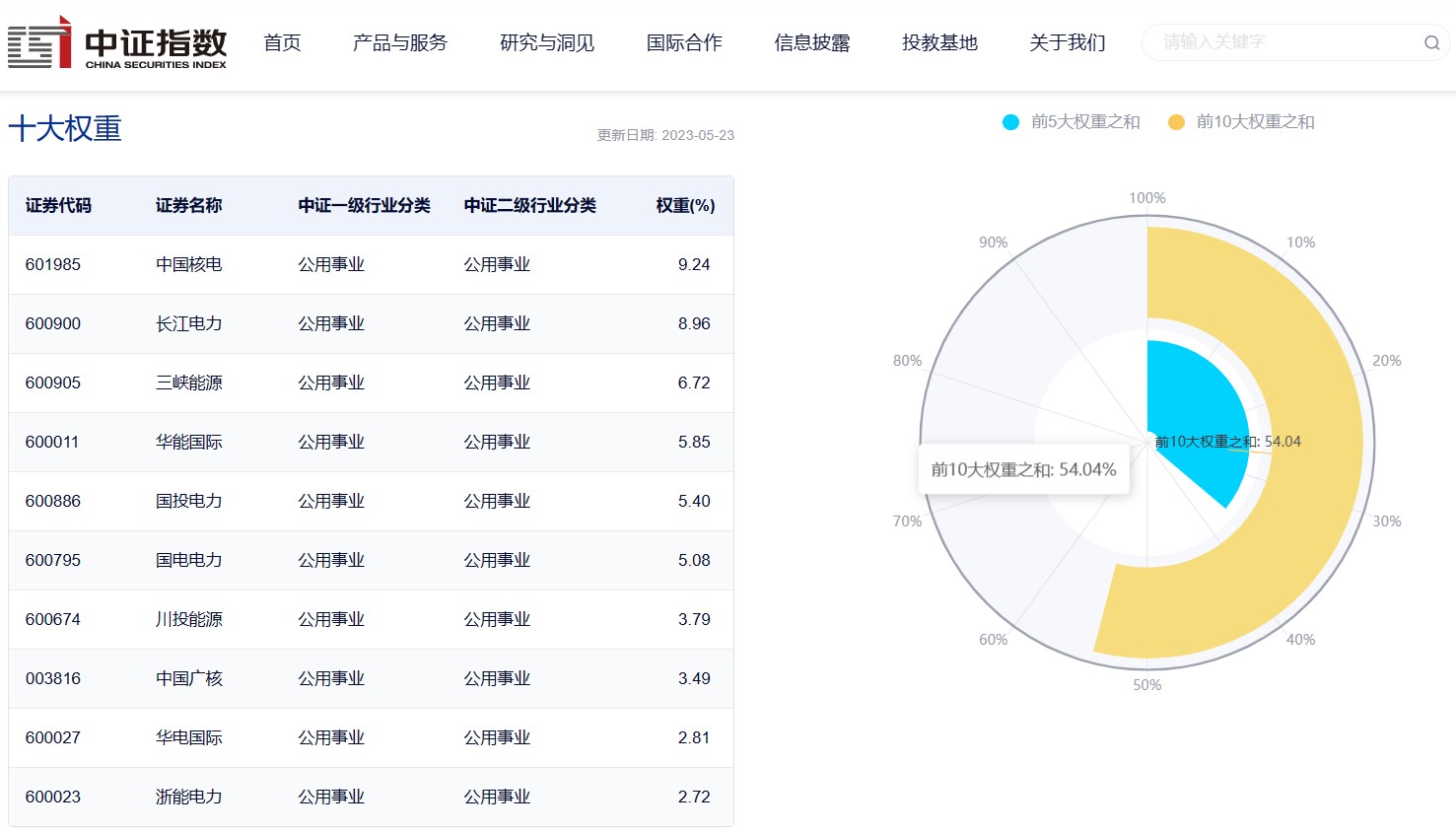Click the 权重(%) column header
1456x834 pixels.
coord(686,205)
